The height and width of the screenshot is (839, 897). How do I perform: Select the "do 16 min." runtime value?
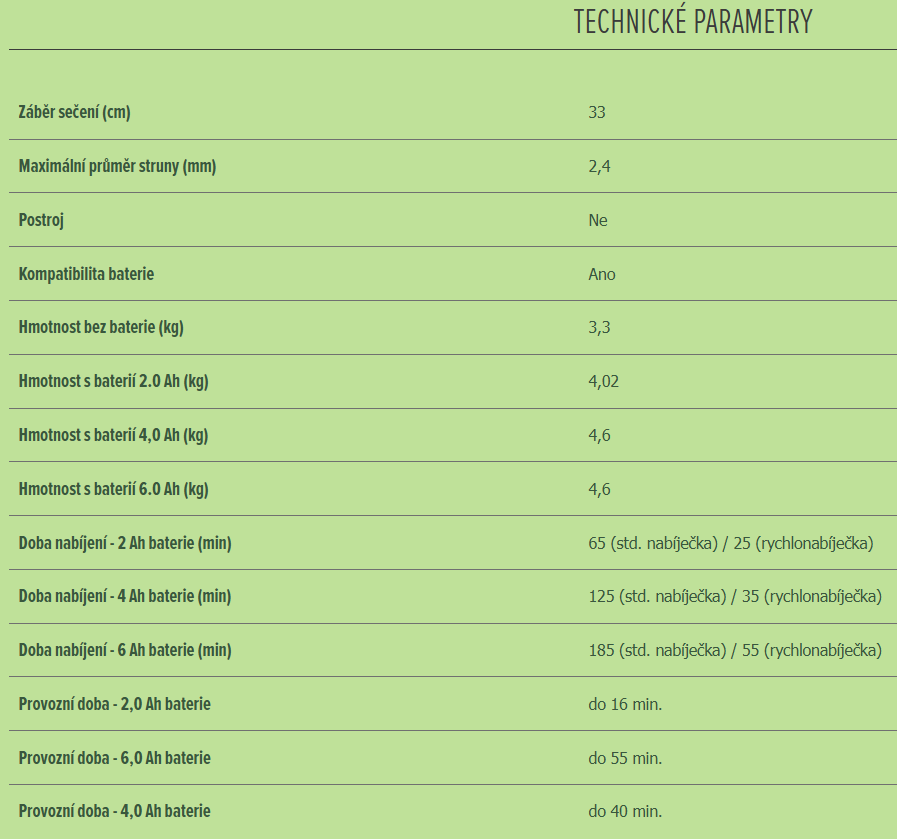pyautogui.click(x=625, y=705)
